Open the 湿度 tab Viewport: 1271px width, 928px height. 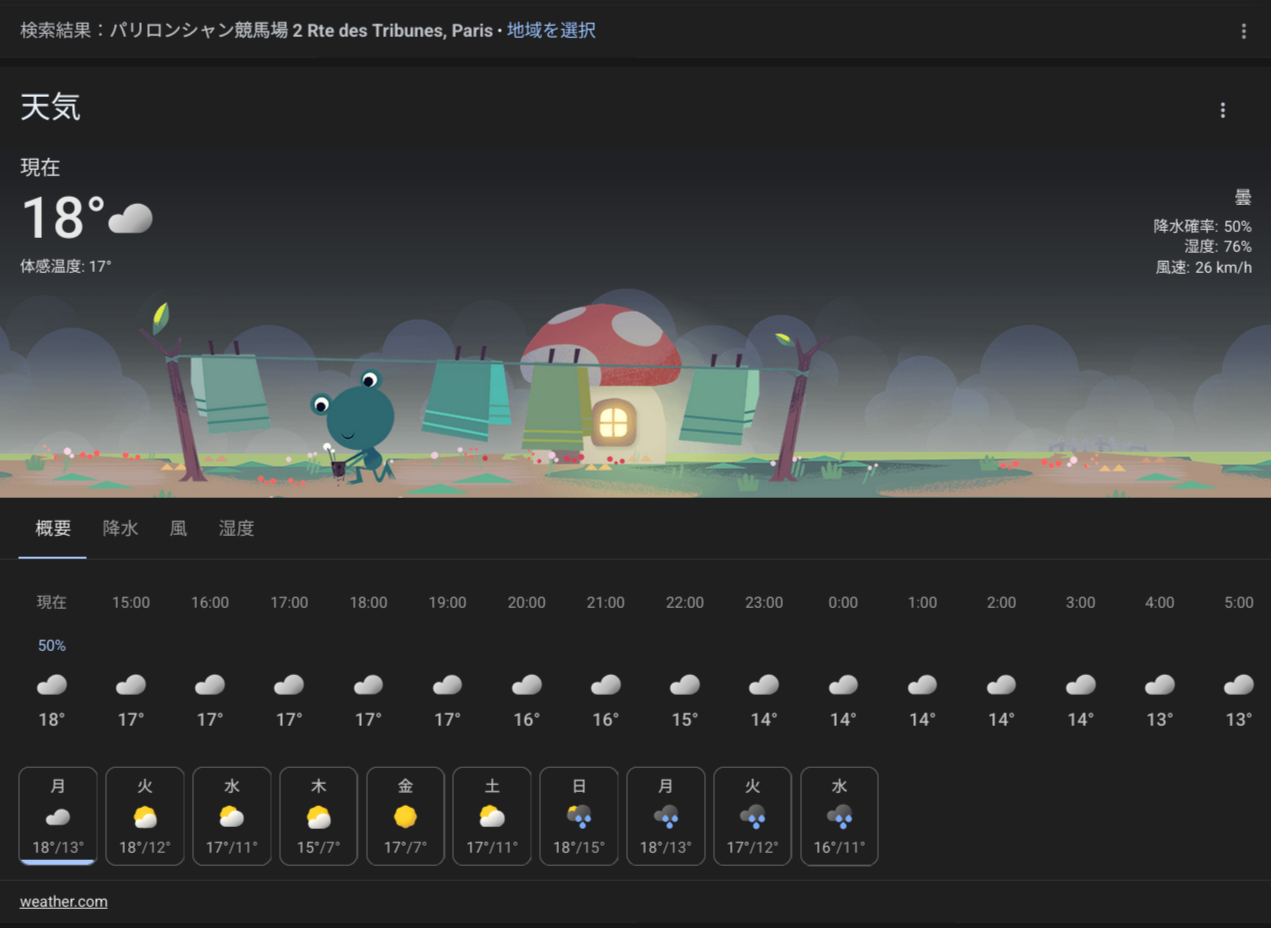[x=236, y=528]
